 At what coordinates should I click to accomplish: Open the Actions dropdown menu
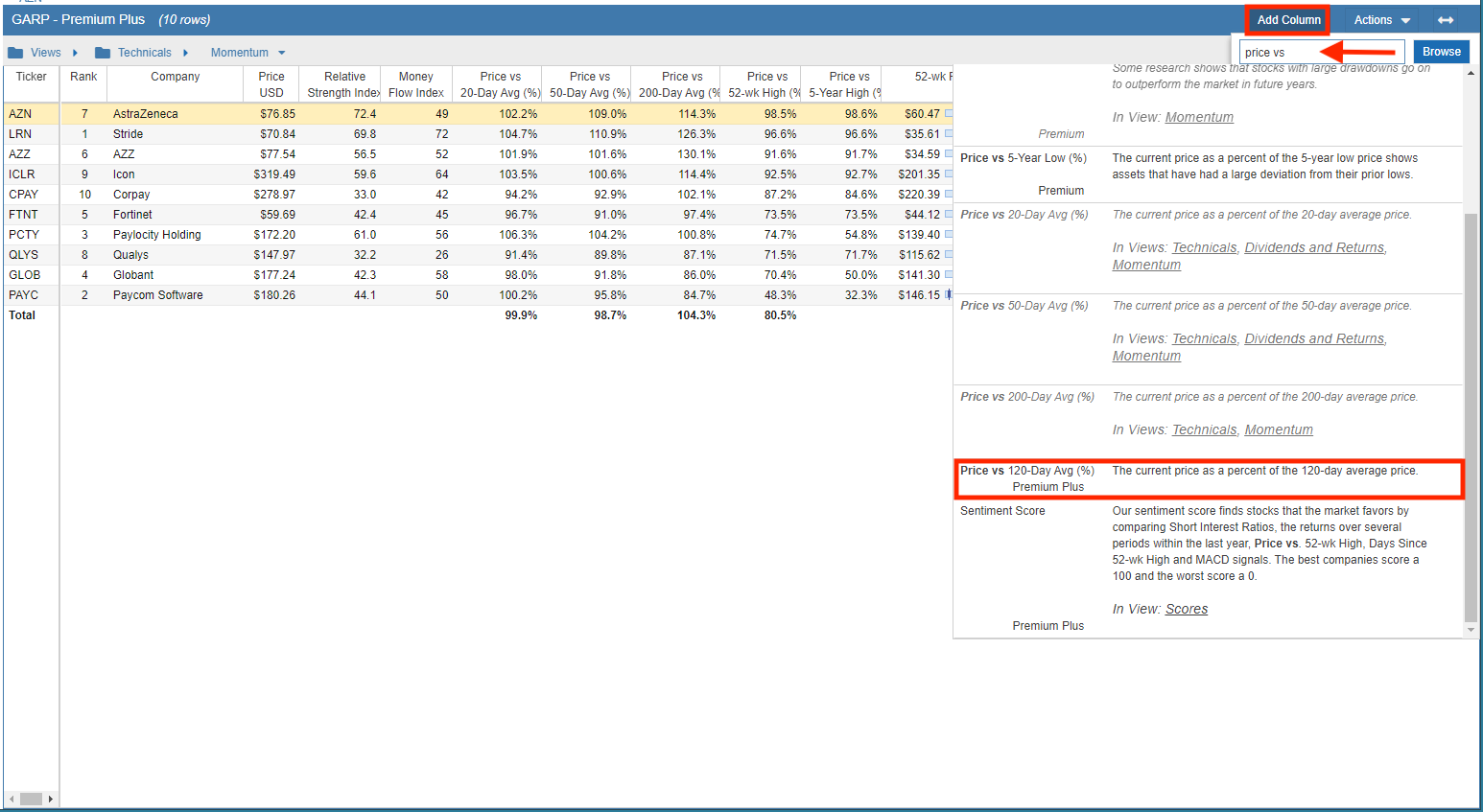(1381, 20)
